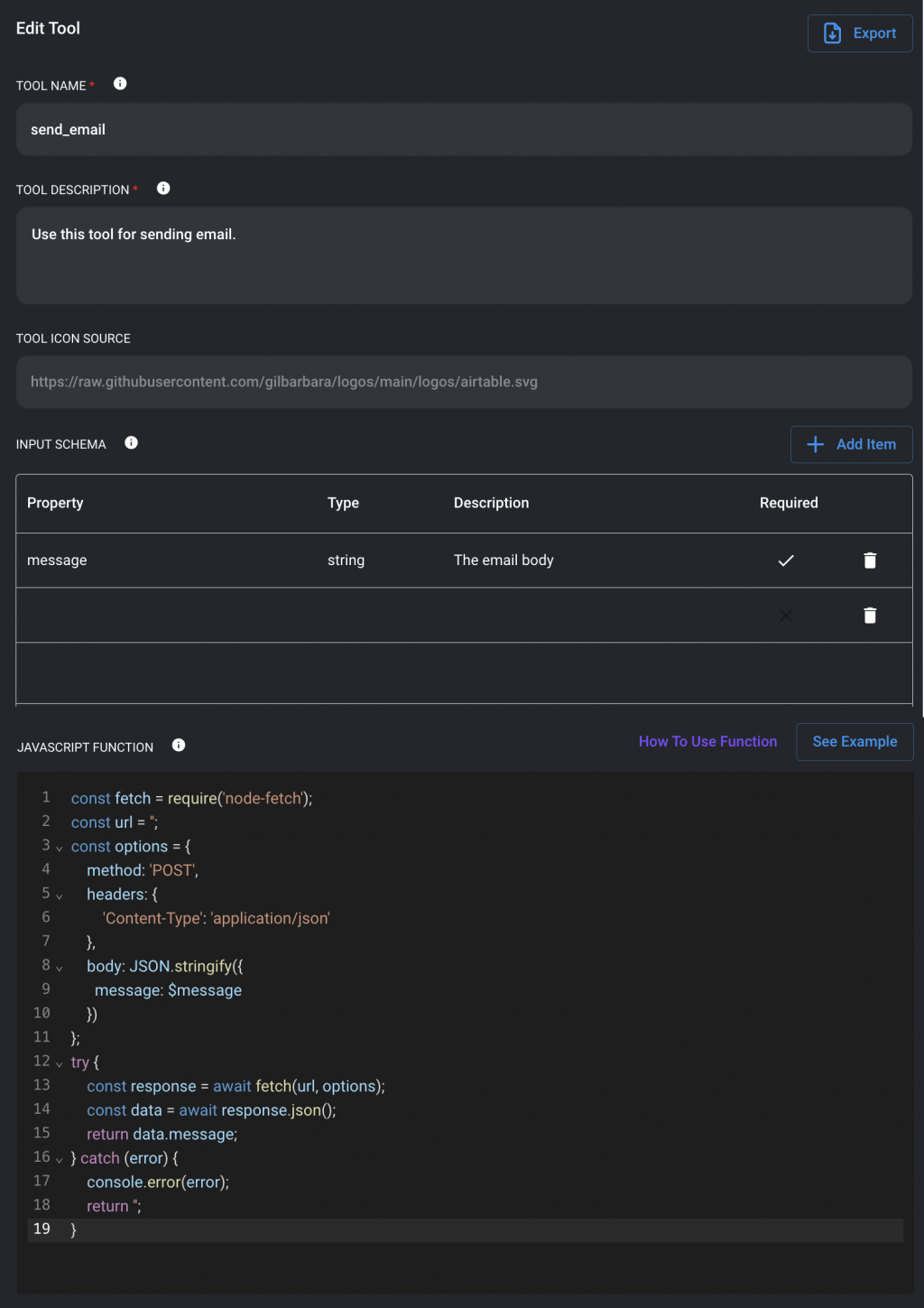Click the Tool Icon Source field
This screenshot has height=1308, width=924.
464,382
